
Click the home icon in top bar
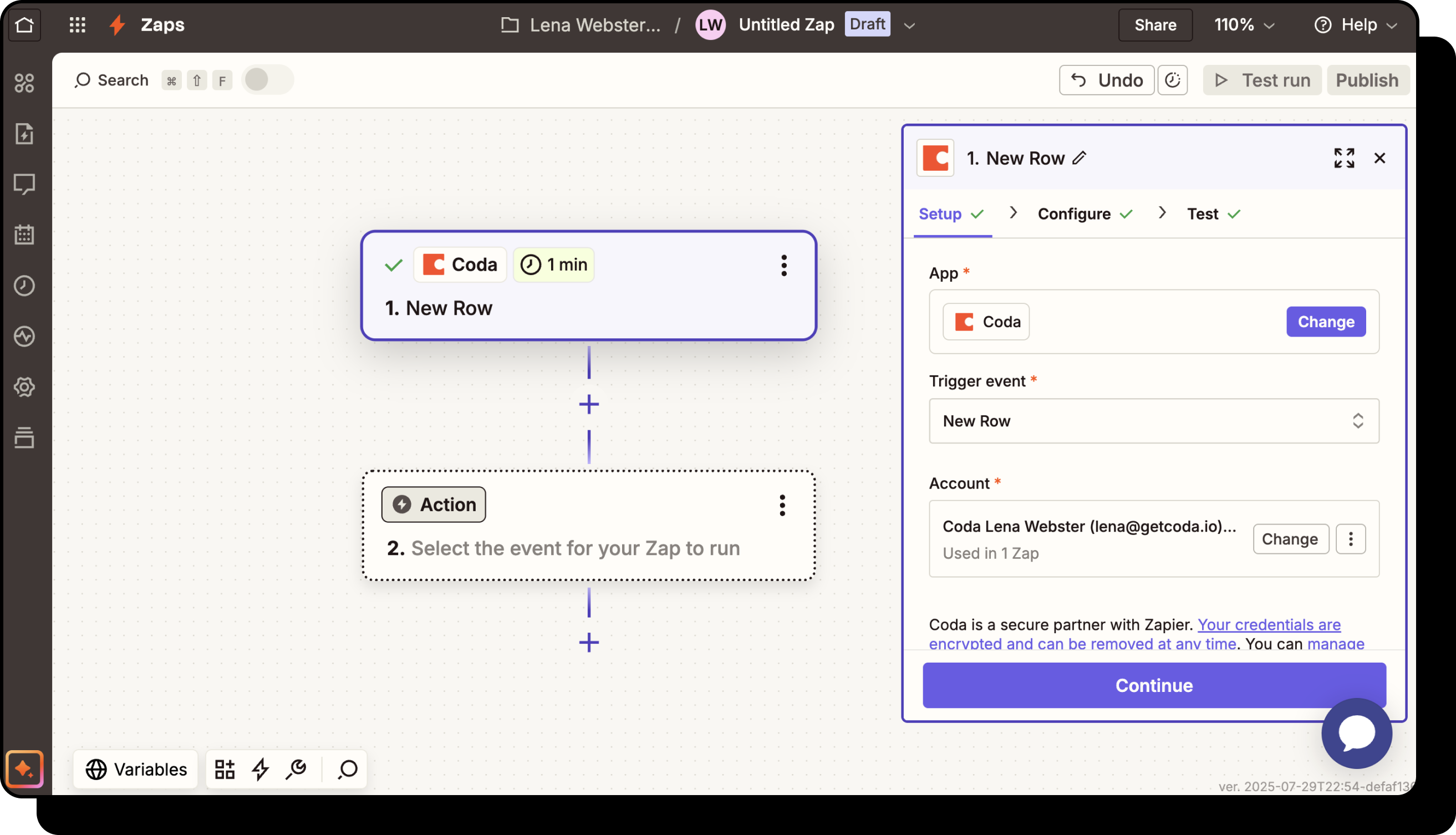[24, 24]
